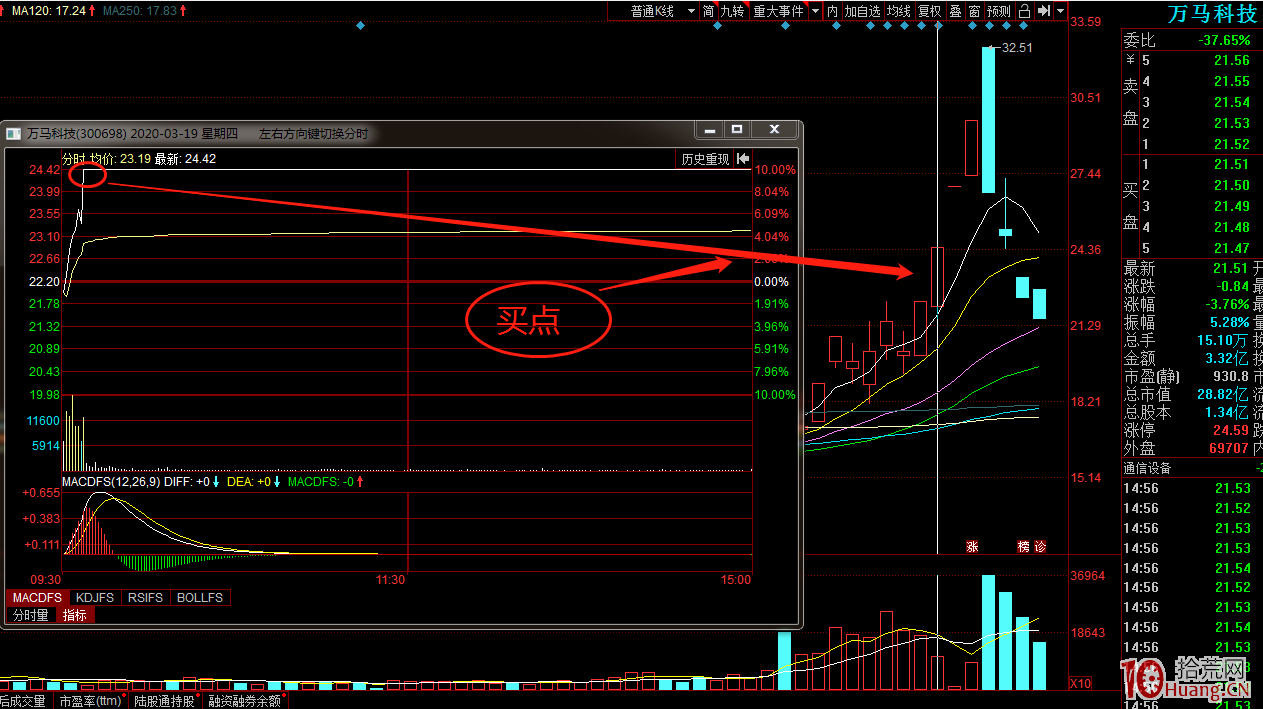Show 重大事件 major events
Viewport: 1263px width, 709px height.
coord(778,11)
